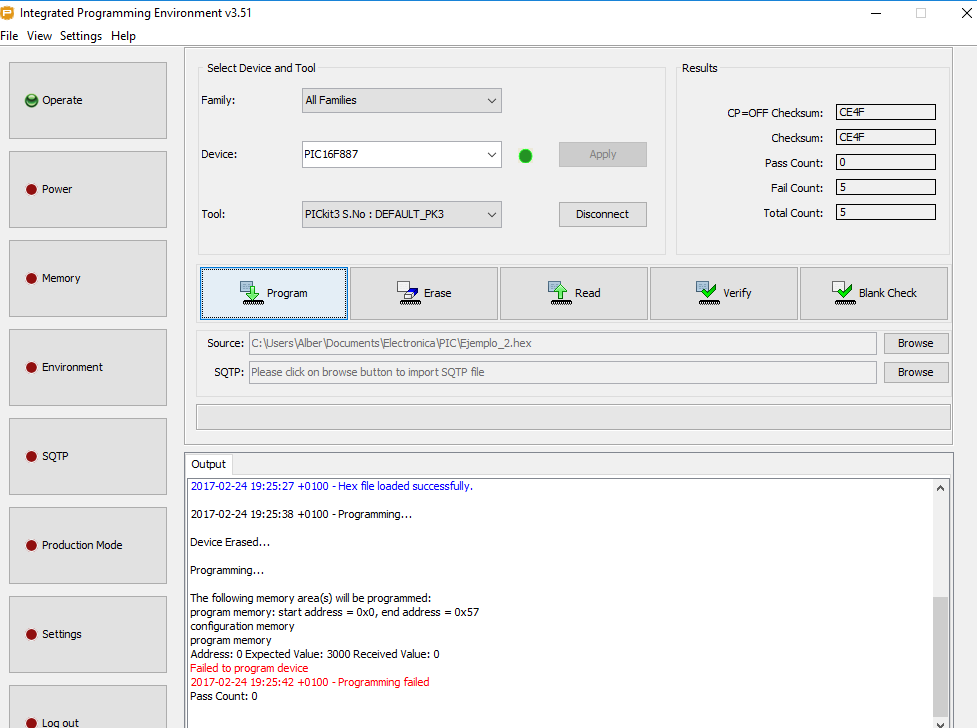Image resolution: width=977 pixels, height=728 pixels.
Task: Click the CP=OFF Checksum value field
Action: click(x=885, y=112)
